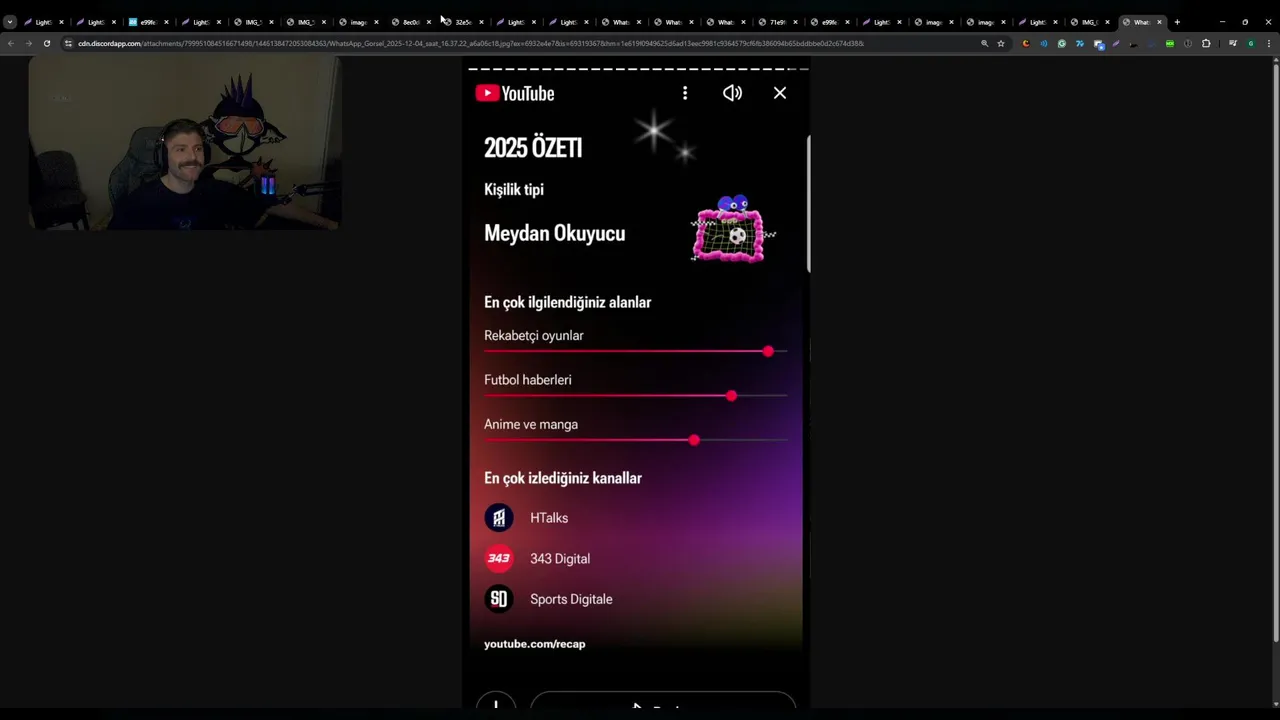This screenshot has width=1280, height=720.
Task: Bookmark this page with the star icon
Action: [1001, 43]
